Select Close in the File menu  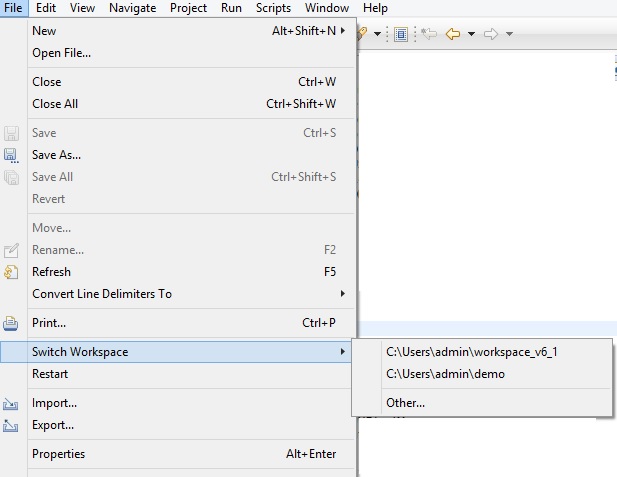192,82
